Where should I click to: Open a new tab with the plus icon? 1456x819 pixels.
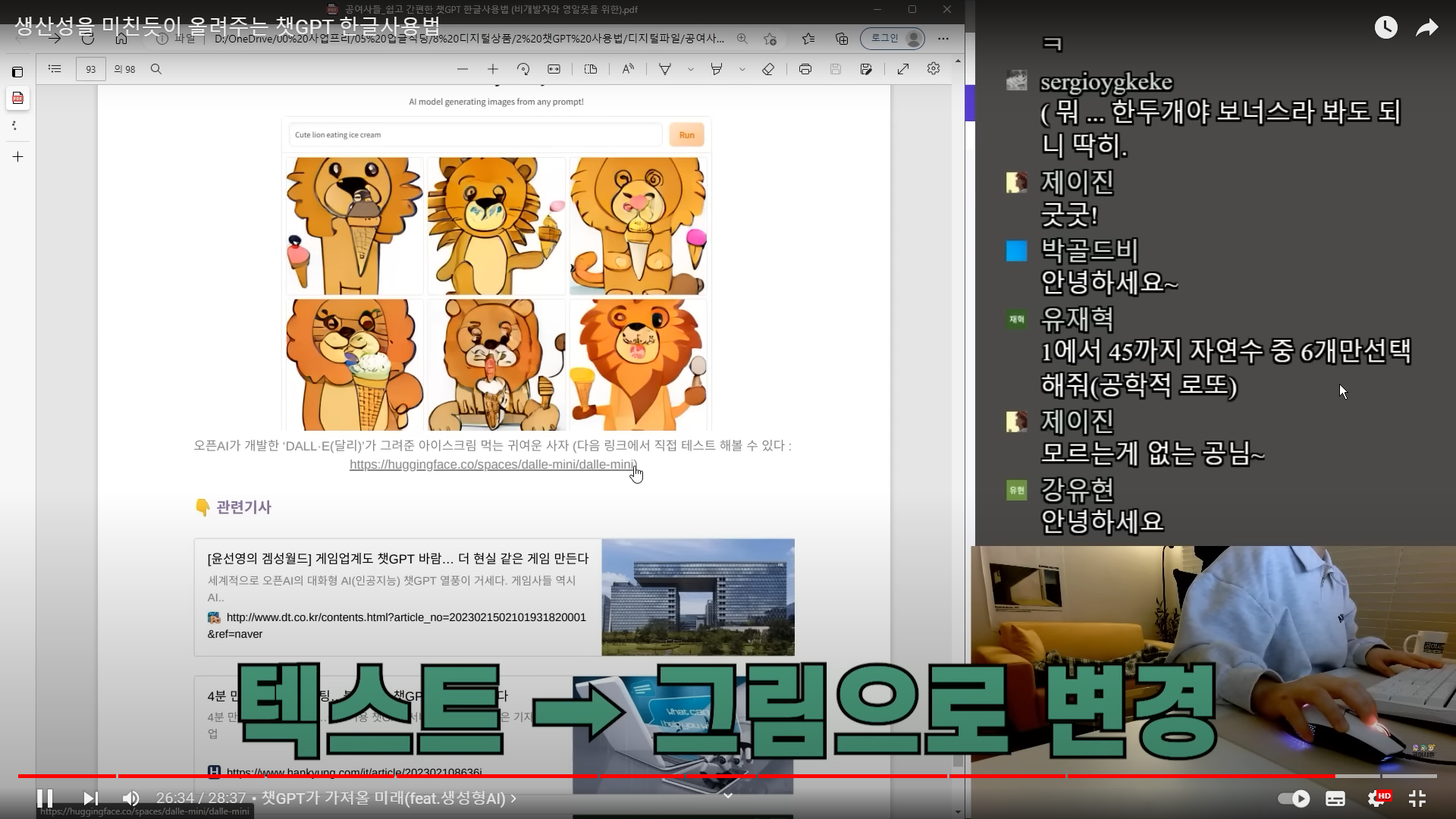(x=17, y=157)
